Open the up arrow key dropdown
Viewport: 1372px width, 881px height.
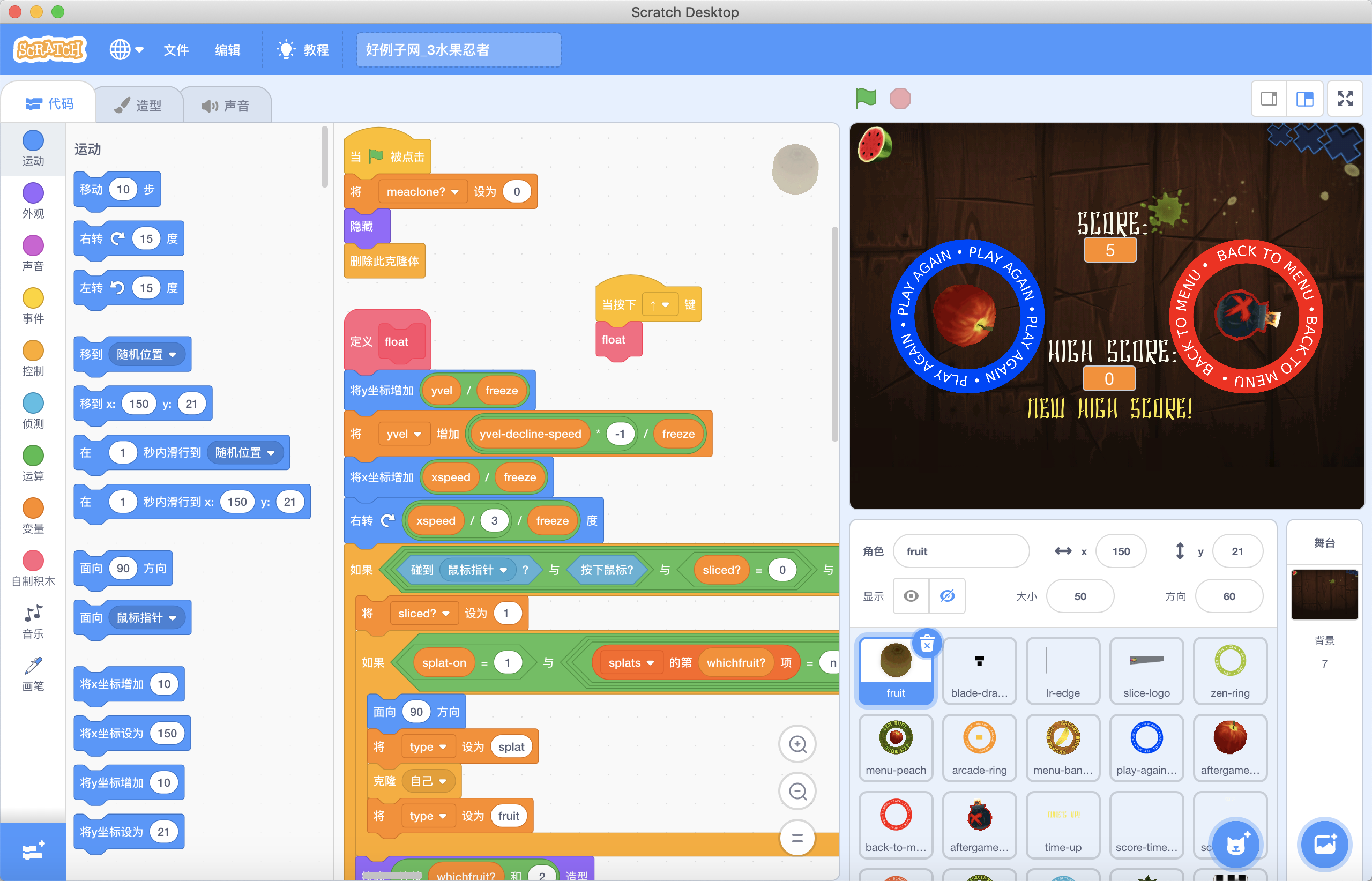(659, 305)
